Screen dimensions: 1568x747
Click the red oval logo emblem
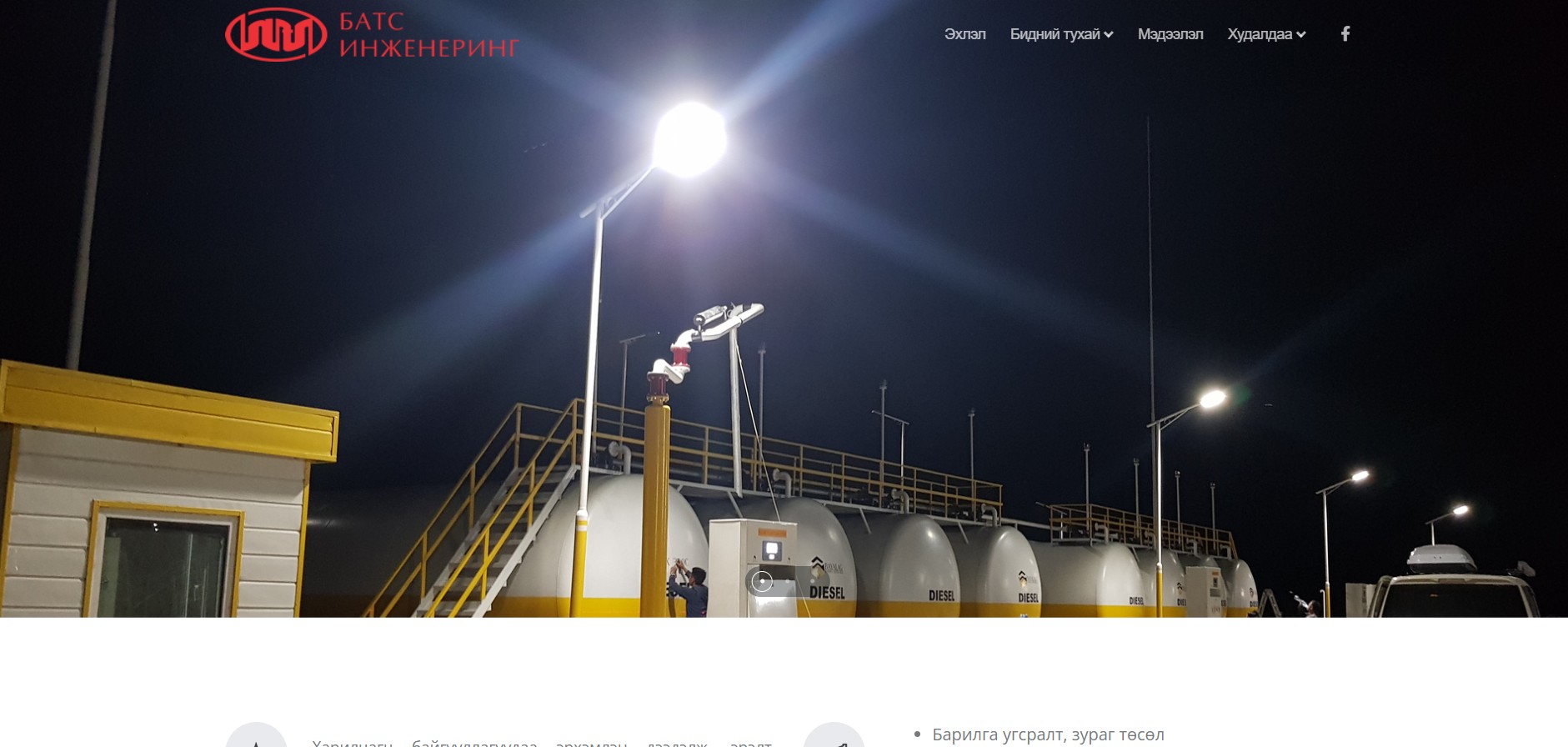point(276,35)
